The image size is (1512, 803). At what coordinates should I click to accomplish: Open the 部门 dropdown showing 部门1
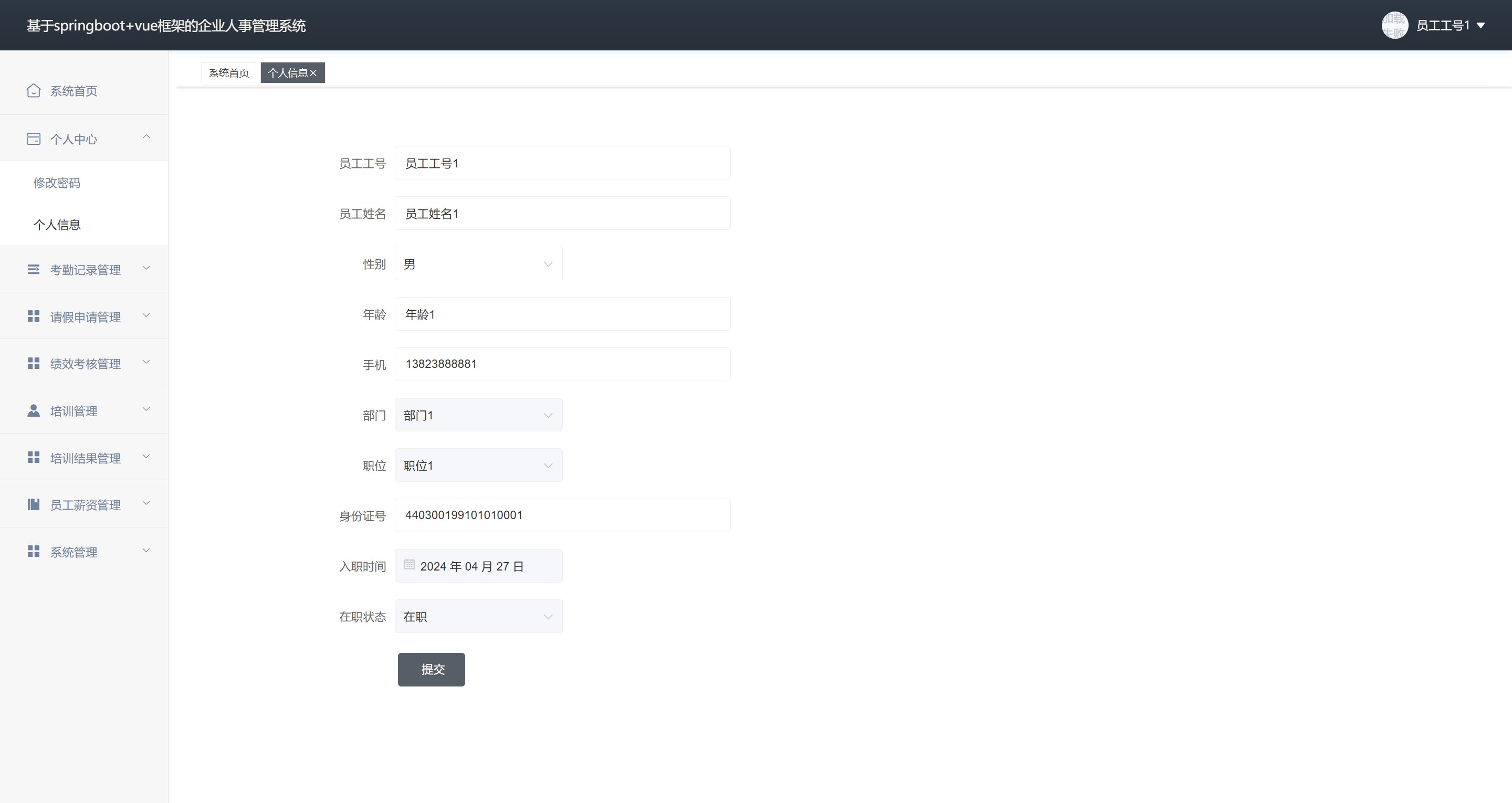(478, 415)
